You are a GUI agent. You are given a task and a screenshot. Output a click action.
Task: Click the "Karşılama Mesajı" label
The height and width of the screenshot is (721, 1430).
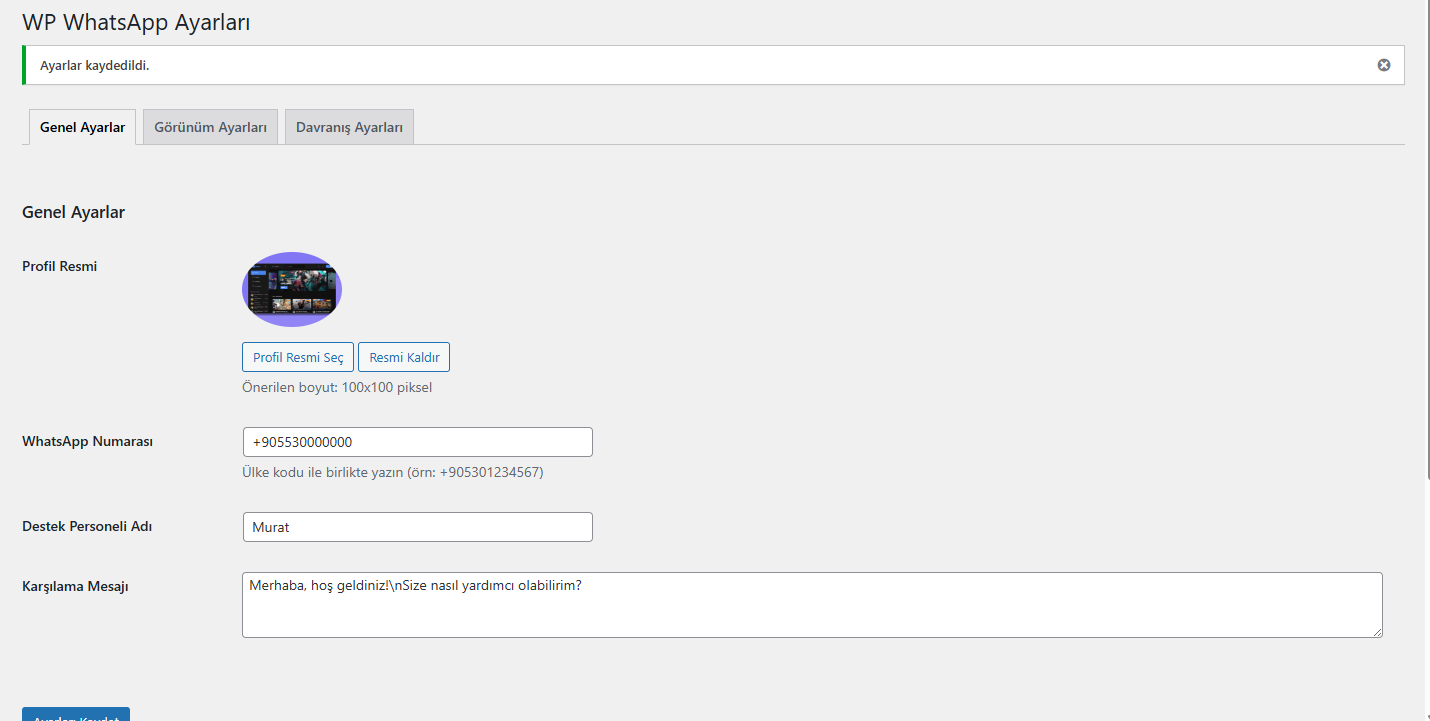click(75, 586)
